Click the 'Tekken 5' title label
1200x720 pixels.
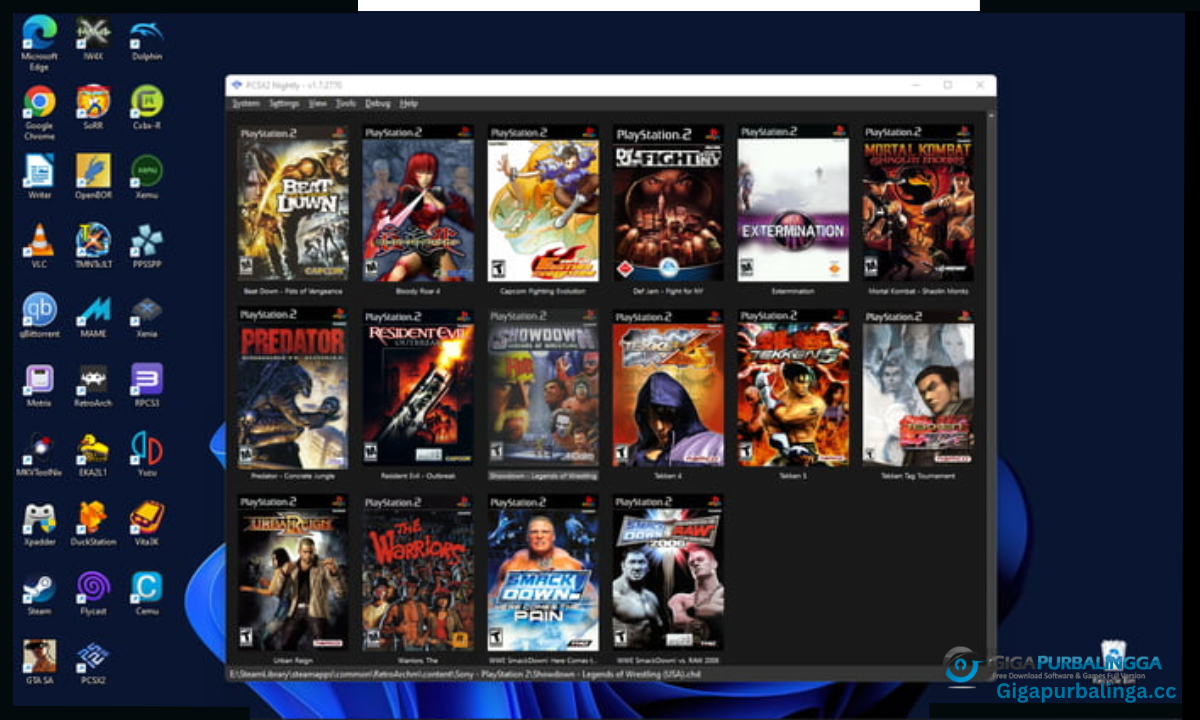[x=793, y=476]
